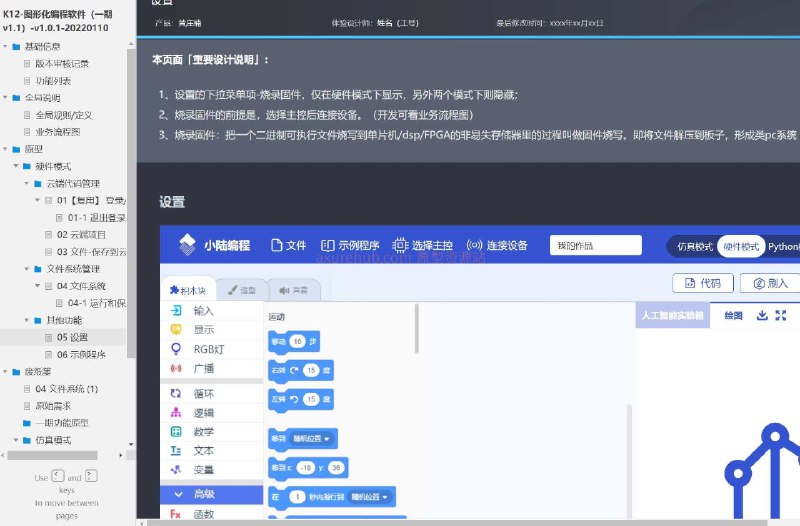Click the 右转 15 度 block
800x526 pixels.
point(301,370)
